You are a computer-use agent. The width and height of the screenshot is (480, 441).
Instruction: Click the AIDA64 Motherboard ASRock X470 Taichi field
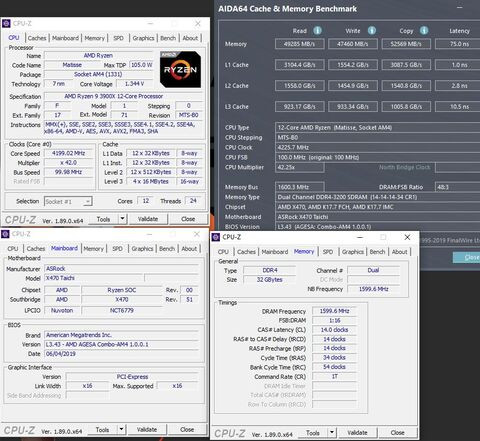pos(377,217)
